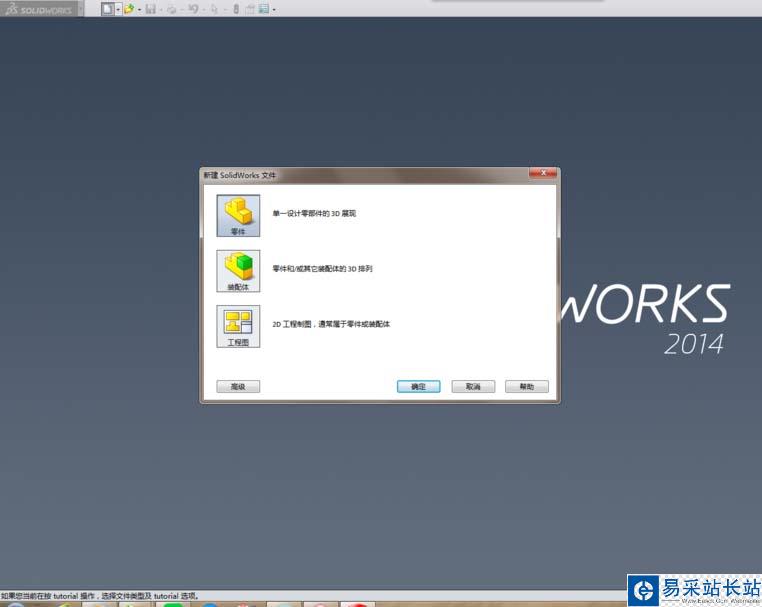Click the Save disk icon

pos(151,9)
